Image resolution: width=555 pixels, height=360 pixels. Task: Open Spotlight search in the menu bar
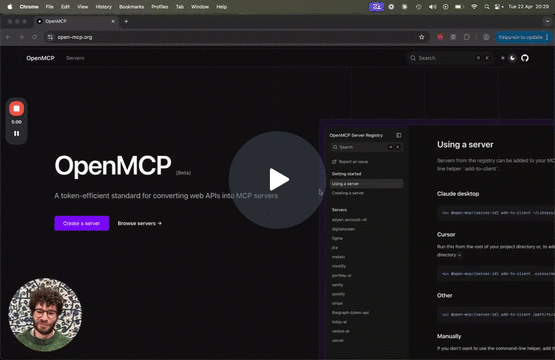tap(487, 7)
